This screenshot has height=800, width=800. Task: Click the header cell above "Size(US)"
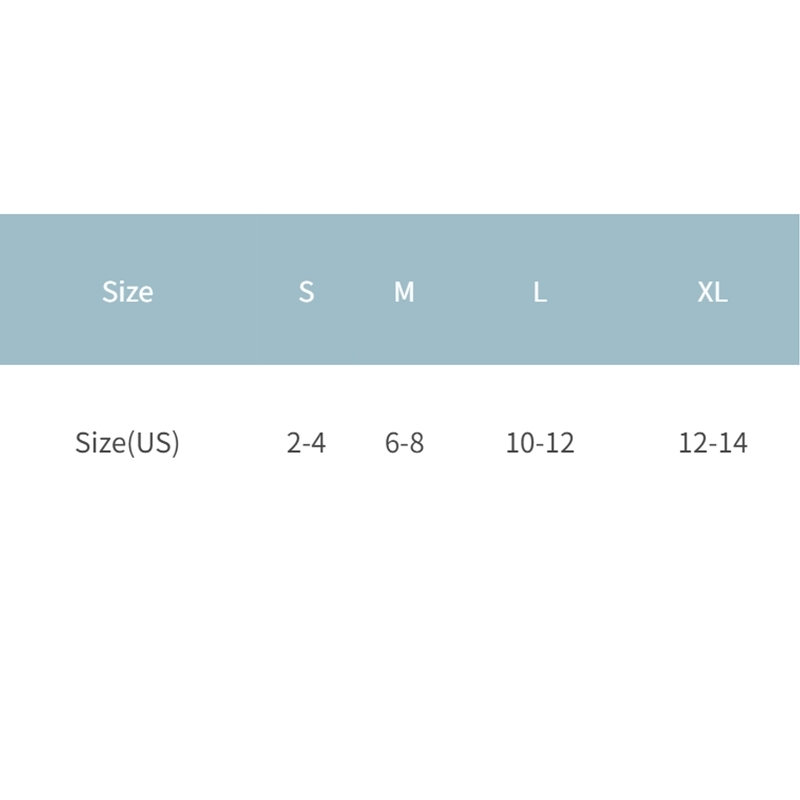pos(127,292)
